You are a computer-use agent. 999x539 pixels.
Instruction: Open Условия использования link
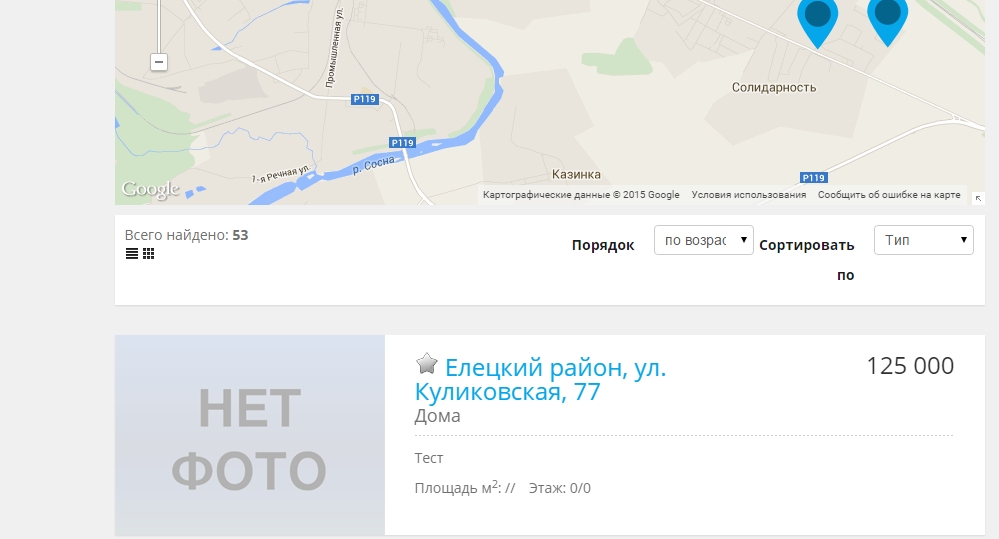(749, 195)
